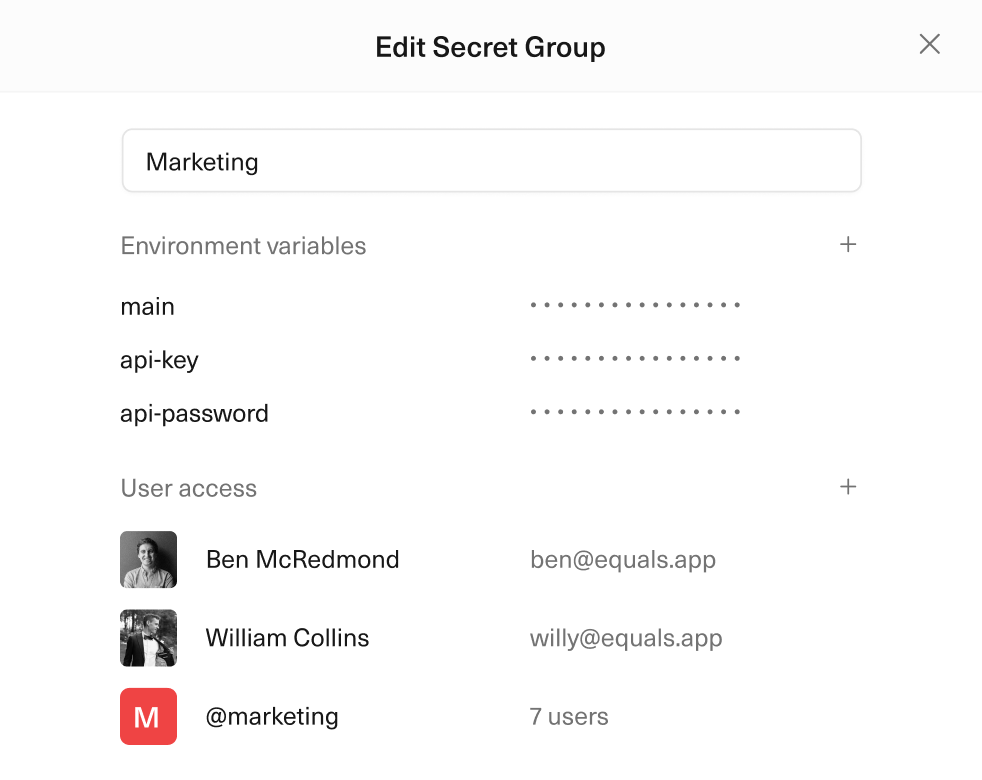Click the Environment variables section heading
Screen dimensions: 982x780
pos(243,246)
